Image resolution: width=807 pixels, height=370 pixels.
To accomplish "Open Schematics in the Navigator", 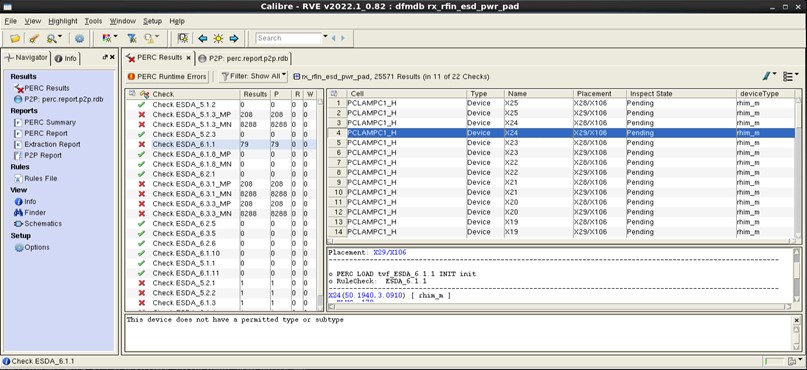I will 38,224.
